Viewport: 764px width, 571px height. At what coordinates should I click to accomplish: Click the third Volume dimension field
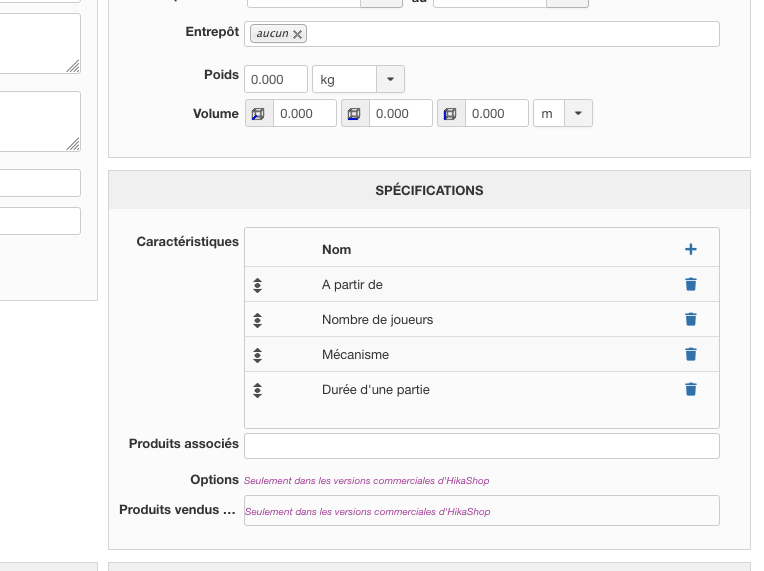pyautogui.click(x=497, y=113)
